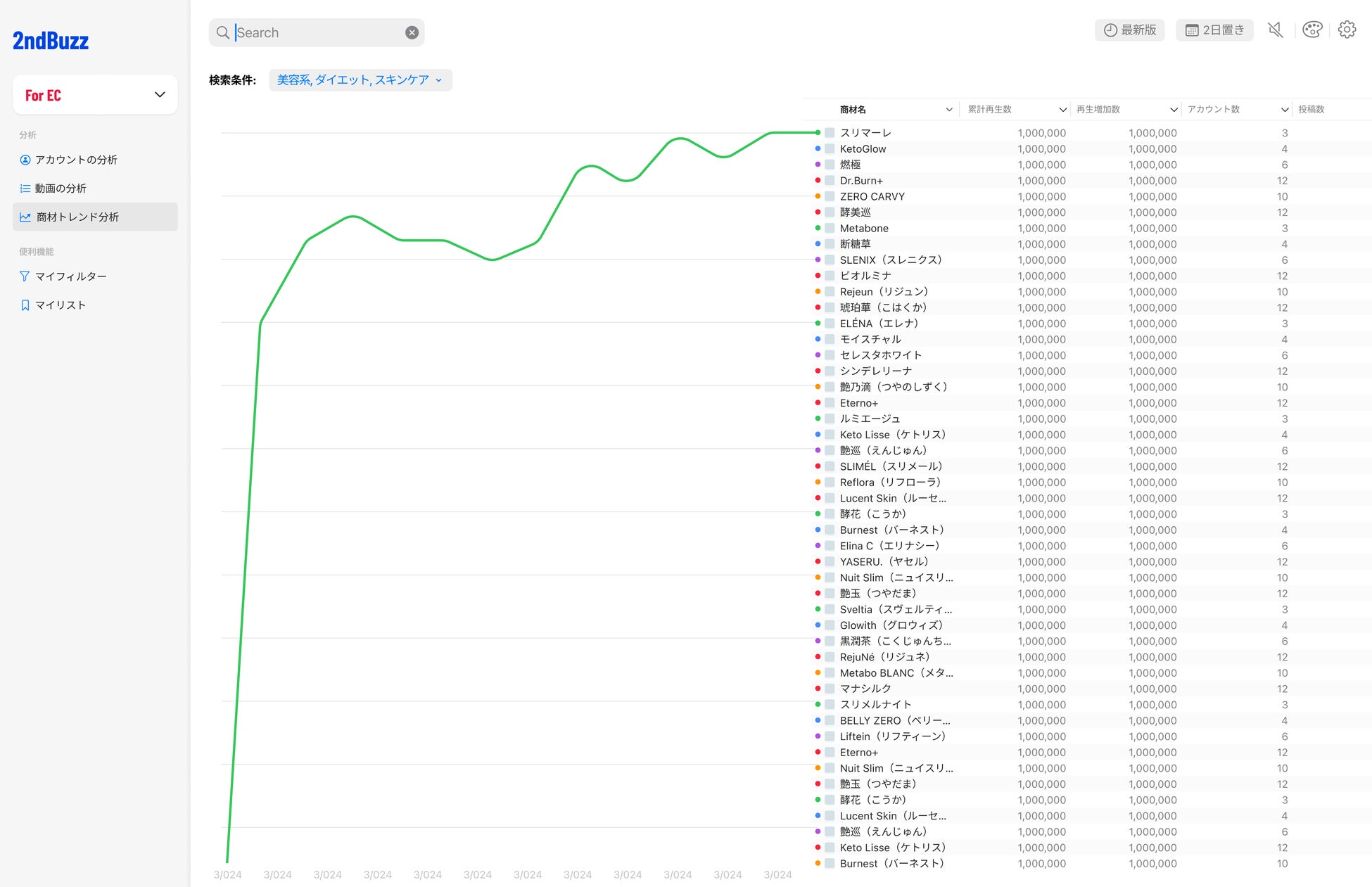The height and width of the screenshot is (887, 1372).
Task: Click the 最新版 button
Action: tap(1130, 30)
